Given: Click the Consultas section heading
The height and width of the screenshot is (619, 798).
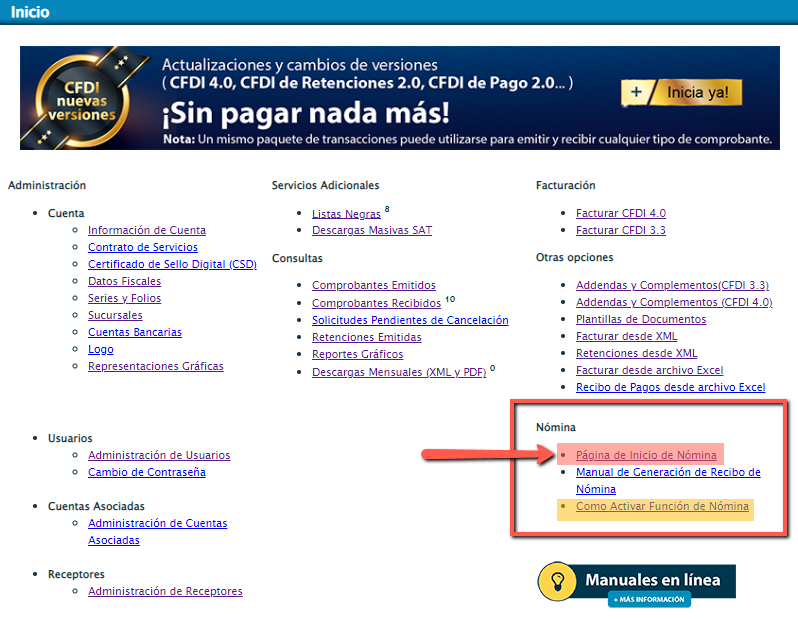Looking at the screenshot, I should point(297,258).
